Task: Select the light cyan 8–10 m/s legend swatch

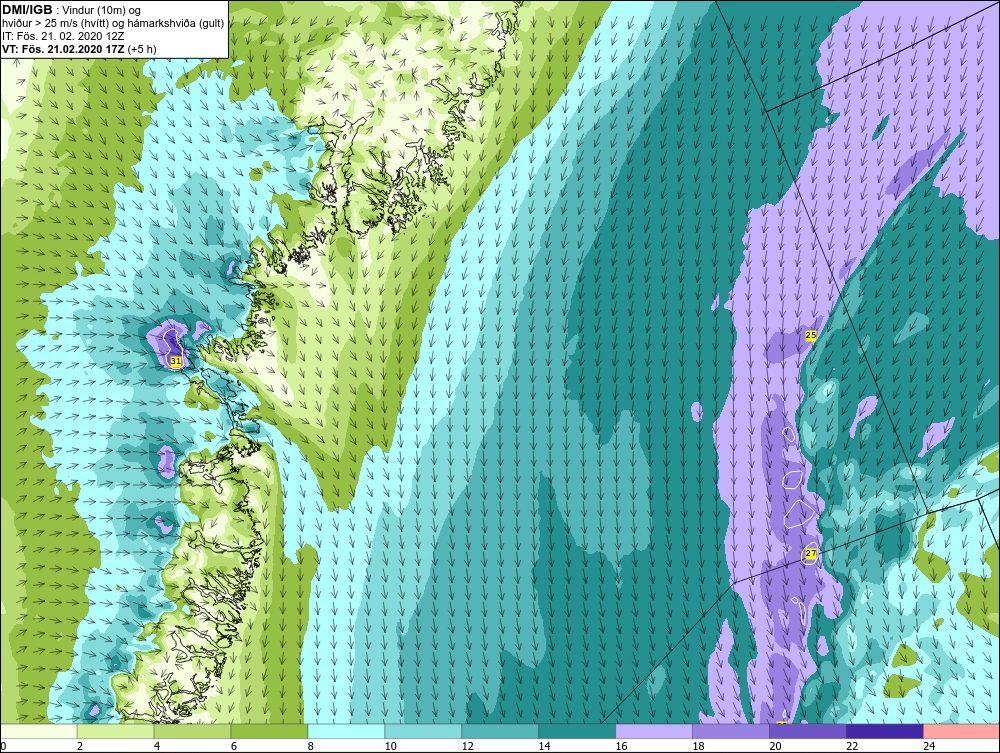Action: 346,731
